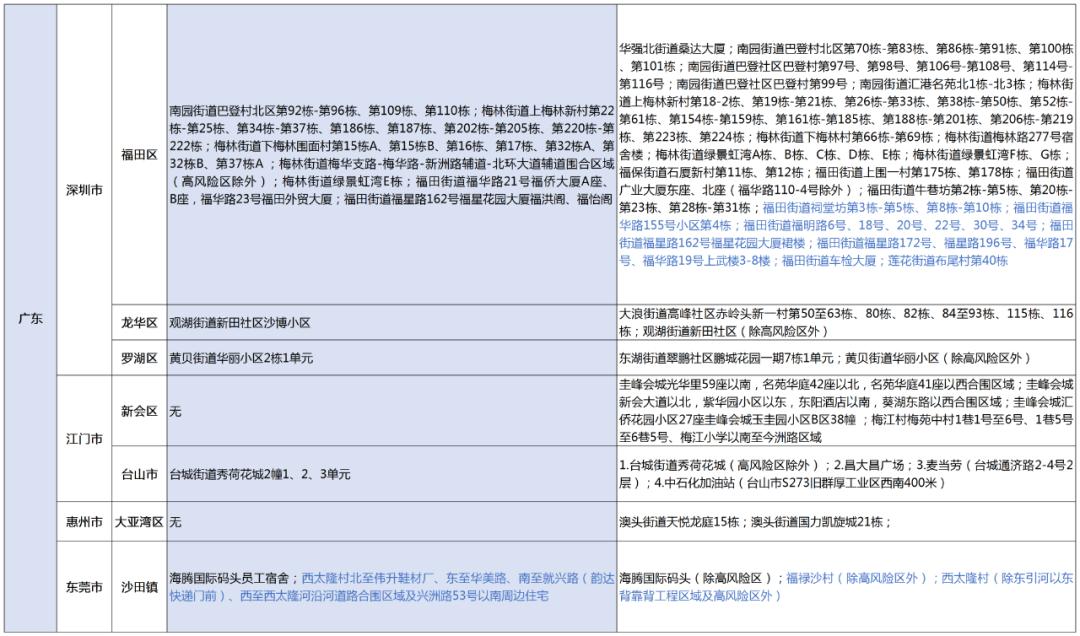Screen dimensions: 1080x636
Task: Click the 海腾国际码头员工宿舍 cell
Action: pos(391,587)
